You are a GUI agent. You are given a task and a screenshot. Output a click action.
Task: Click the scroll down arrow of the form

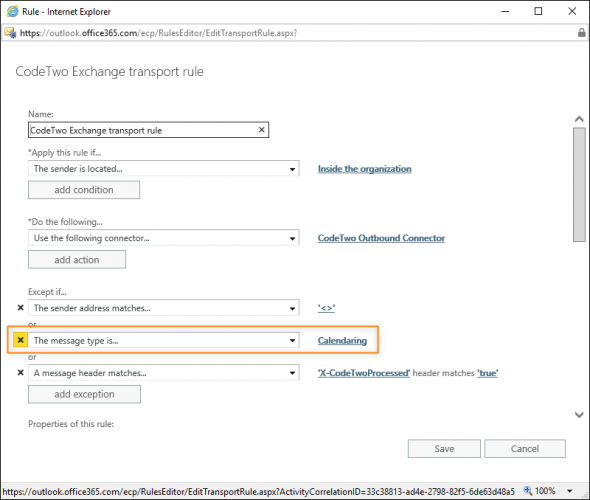[x=579, y=415]
